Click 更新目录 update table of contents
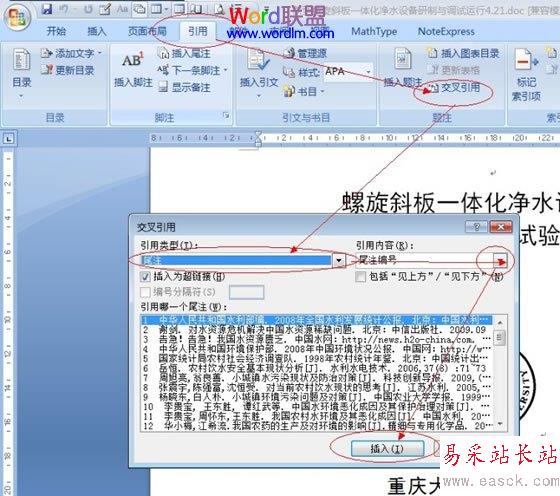The height and width of the screenshot is (496, 560). click(x=68, y=70)
